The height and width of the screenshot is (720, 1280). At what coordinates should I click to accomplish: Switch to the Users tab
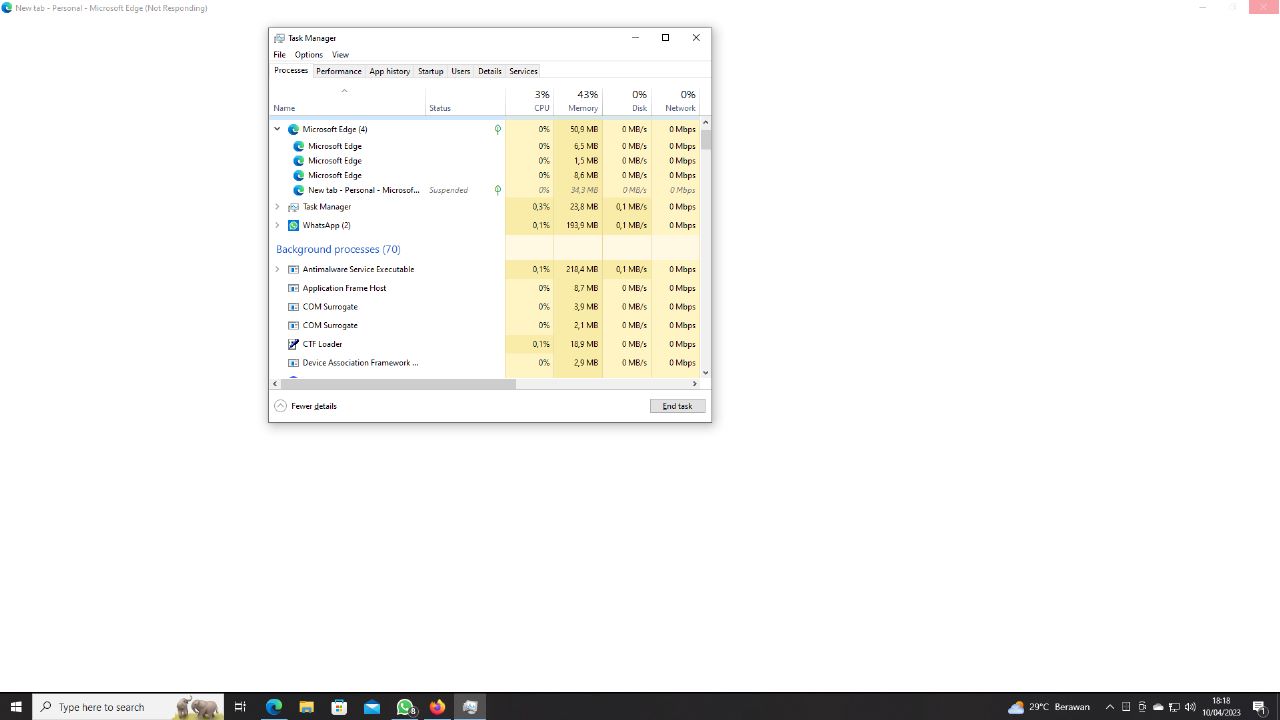pos(460,71)
